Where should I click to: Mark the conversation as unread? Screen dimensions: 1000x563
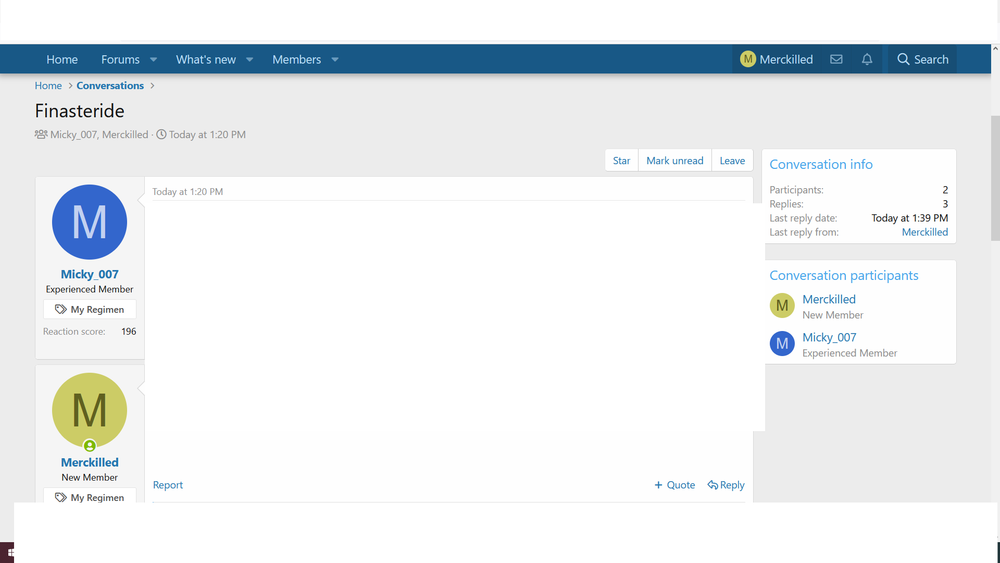[x=674, y=161]
